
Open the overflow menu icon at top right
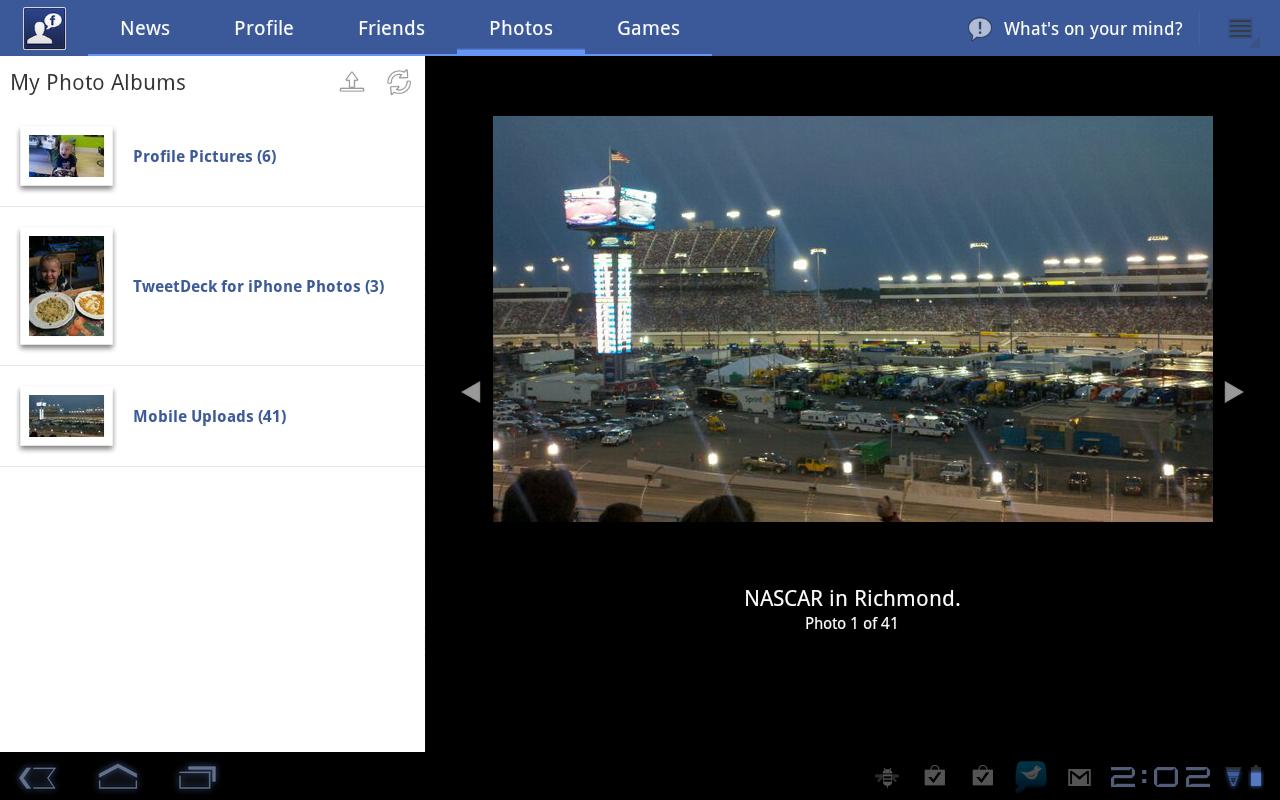tap(1241, 29)
